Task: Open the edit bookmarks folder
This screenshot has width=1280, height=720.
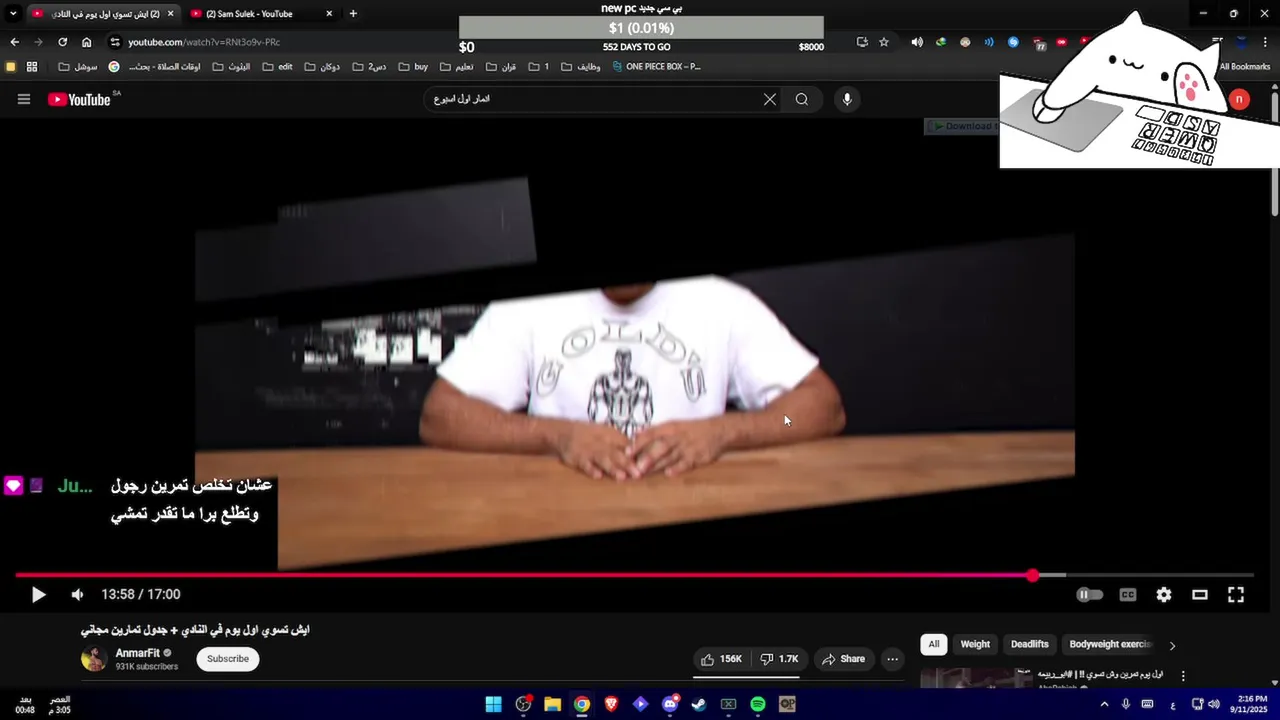Action: 278,67
